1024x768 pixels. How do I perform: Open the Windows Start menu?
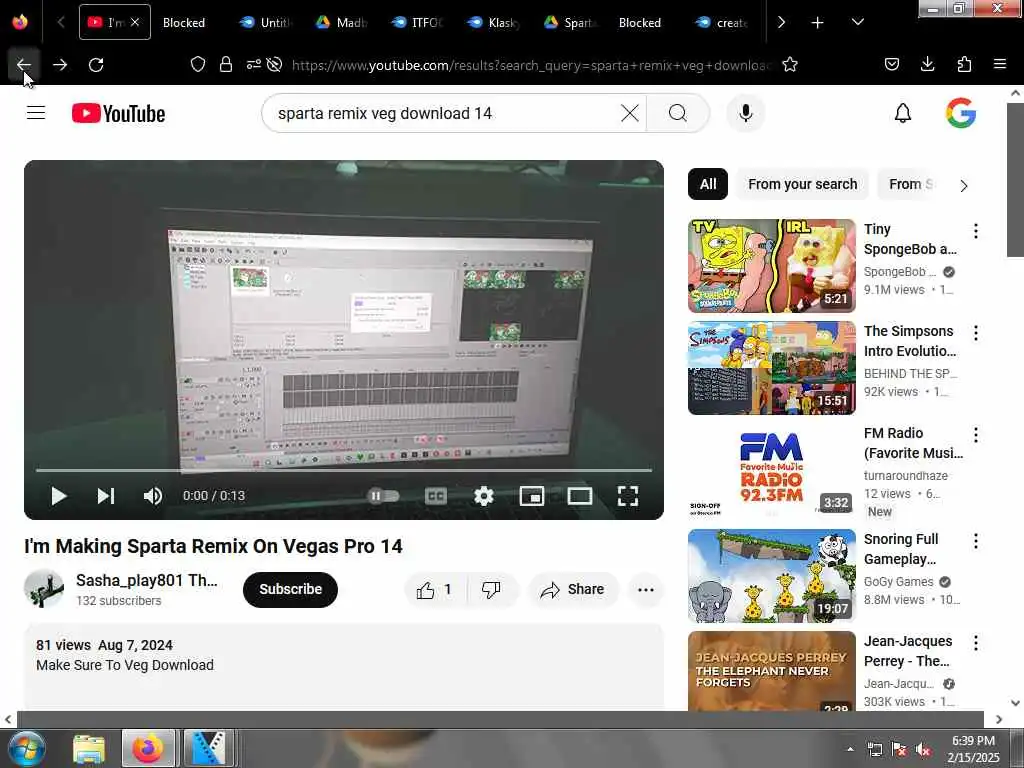[26, 748]
